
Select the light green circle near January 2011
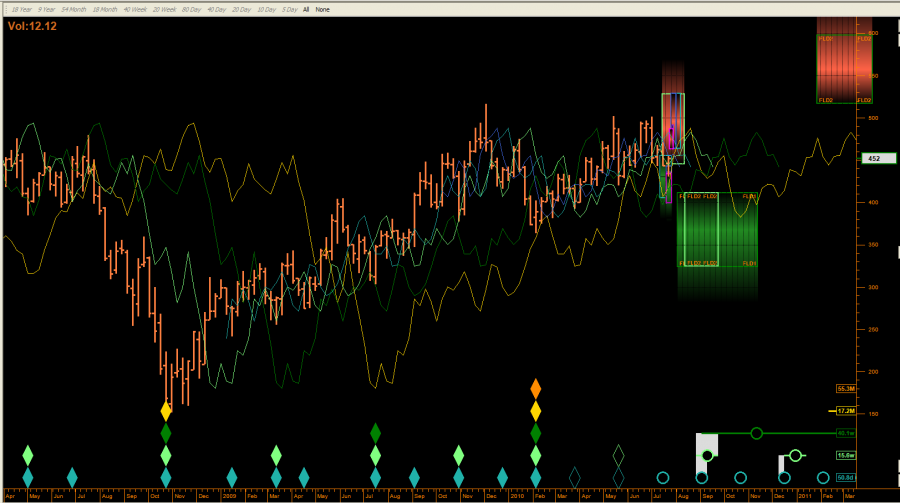[795, 455]
